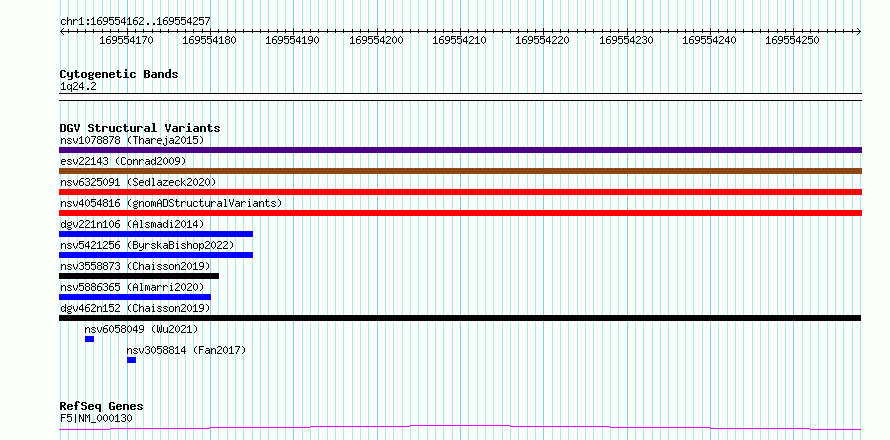Click the nsv1078878 (Thareja2015) variant label
Viewport: 890px width, 440px height.
132,140
